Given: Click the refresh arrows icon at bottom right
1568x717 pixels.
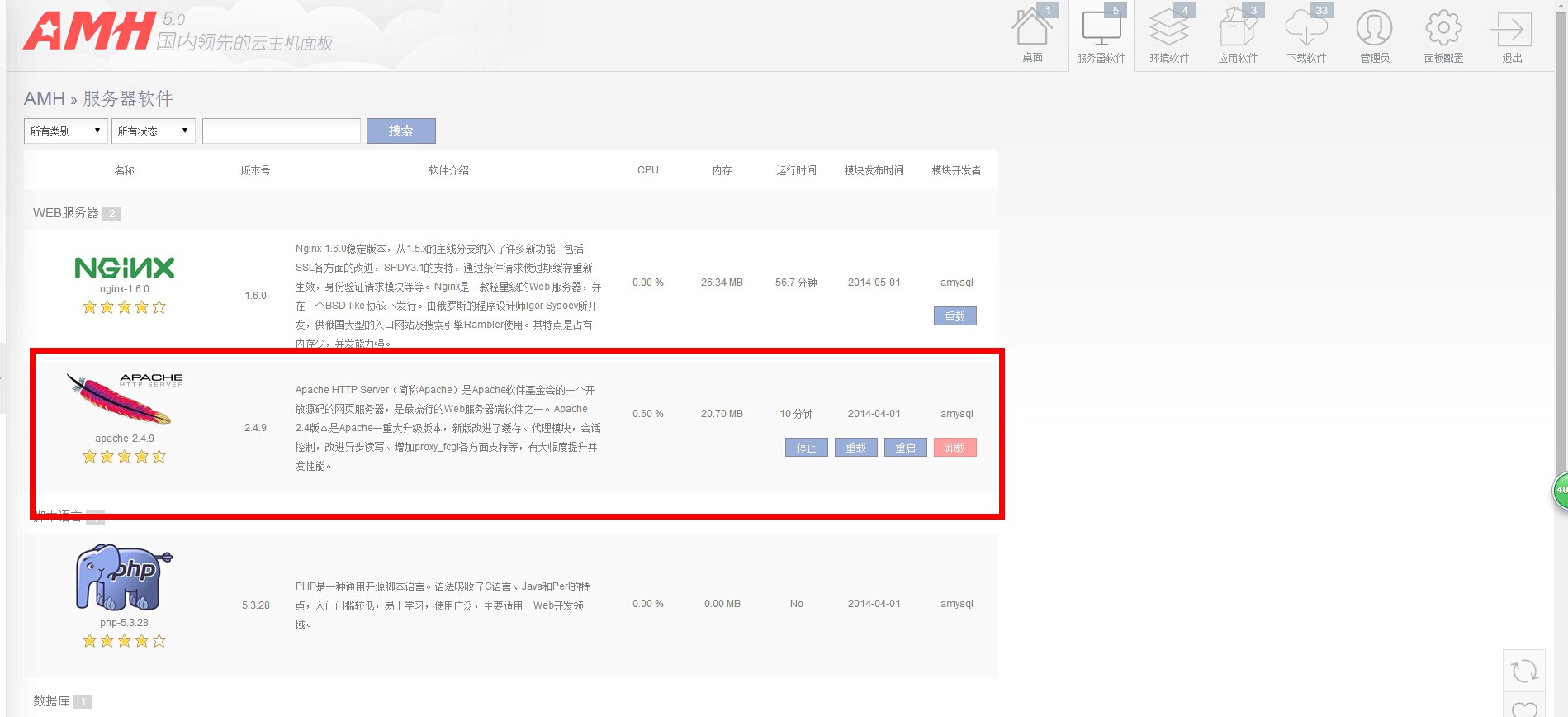Looking at the screenshot, I should tap(1524, 671).
